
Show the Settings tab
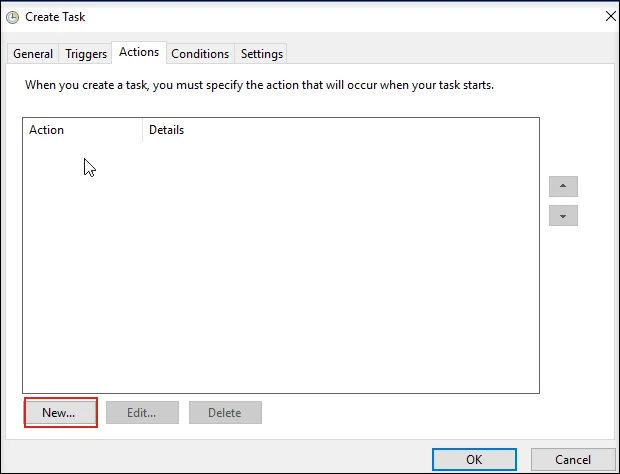click(x=262, y=54)
